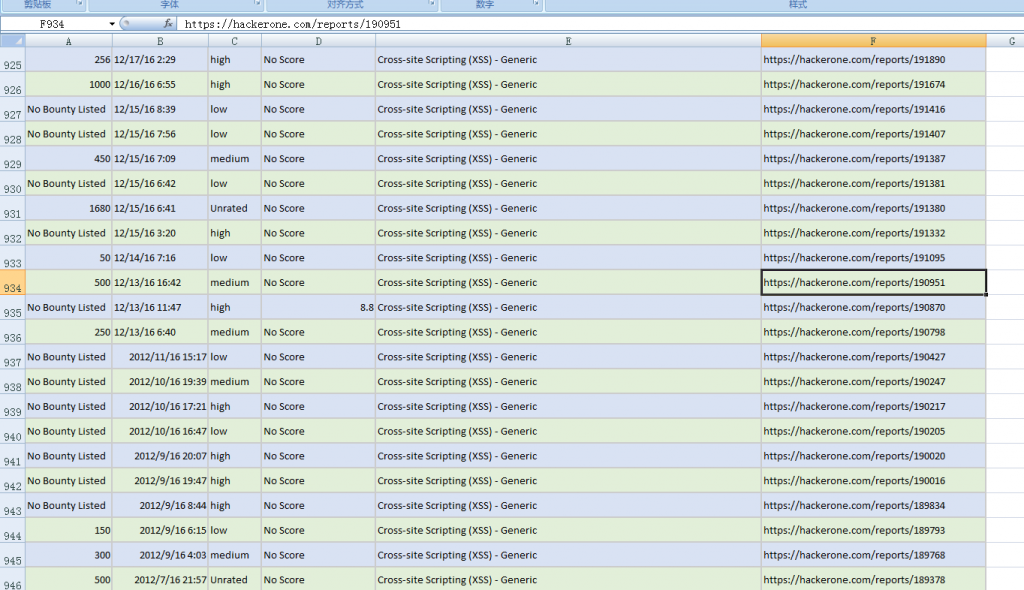Select row 940 header
1024x590 pixels.
pos(12,431)
